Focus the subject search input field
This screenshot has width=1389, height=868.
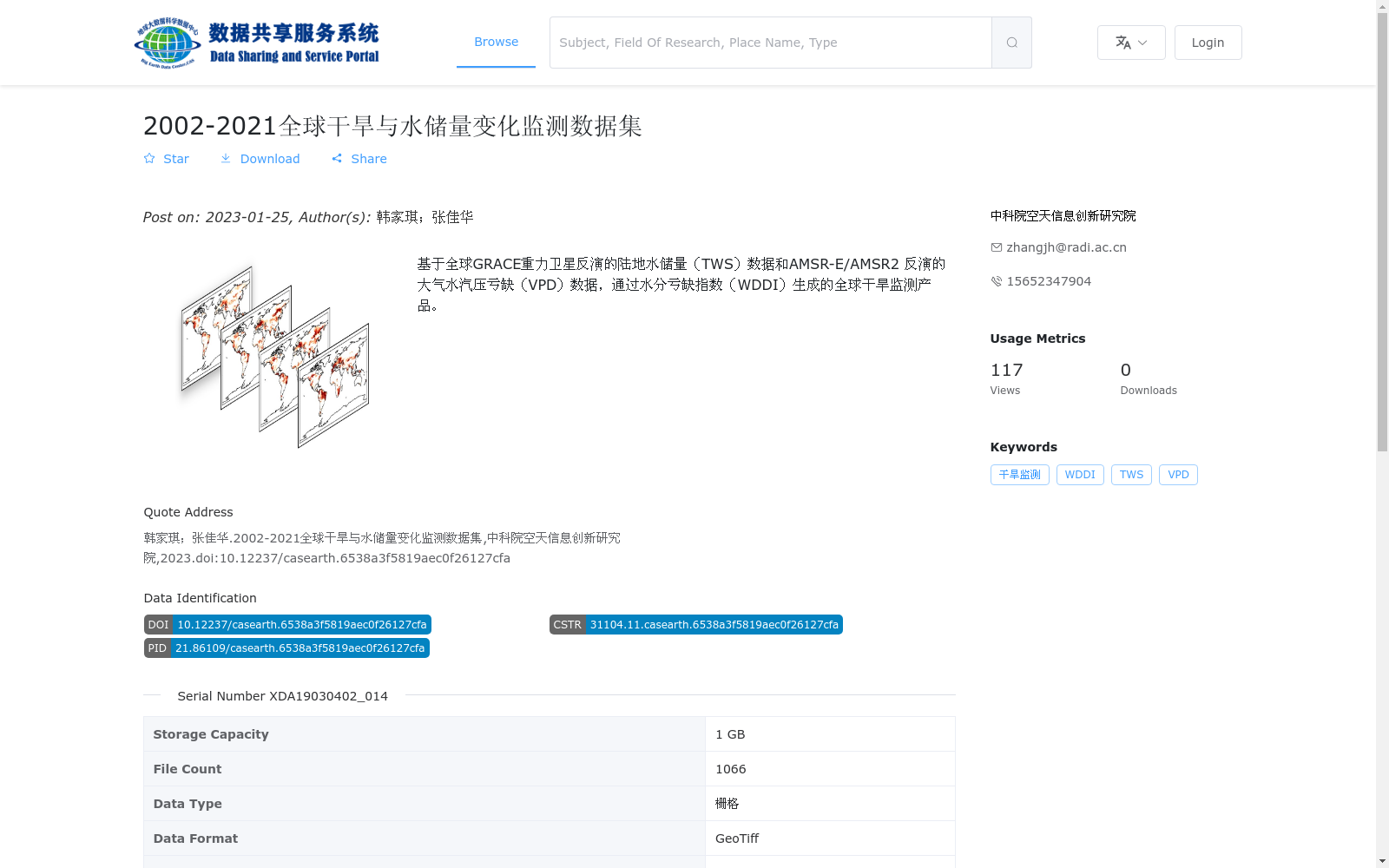click(771, 43)
